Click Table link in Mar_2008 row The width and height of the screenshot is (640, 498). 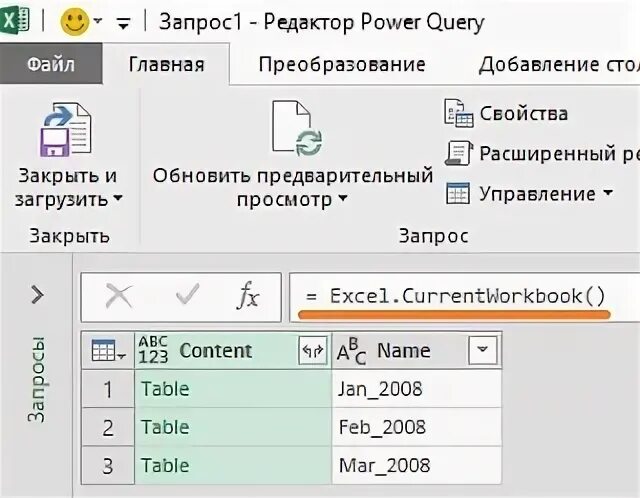click(165, 465)
